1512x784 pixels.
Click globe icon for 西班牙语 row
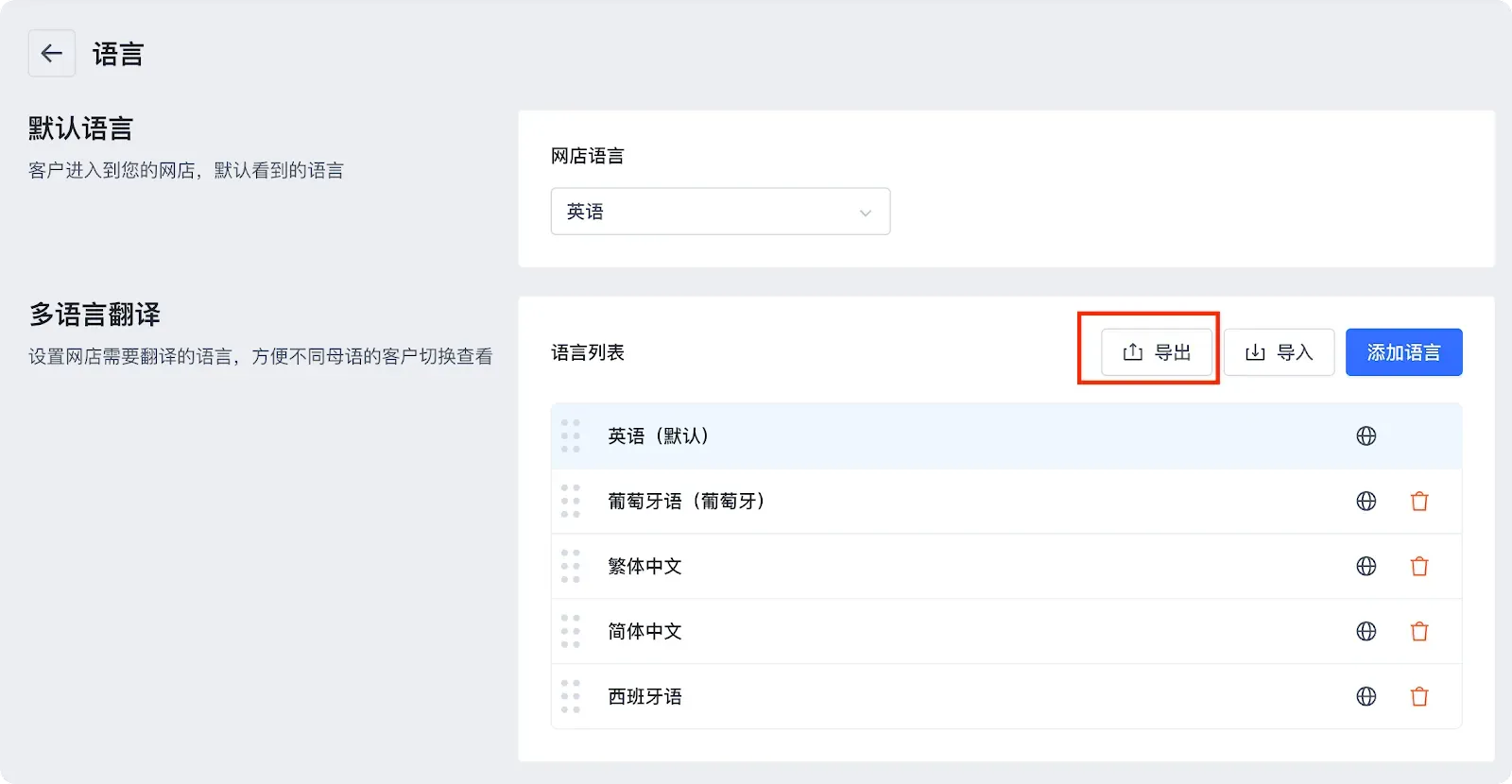coord(1366,697)
